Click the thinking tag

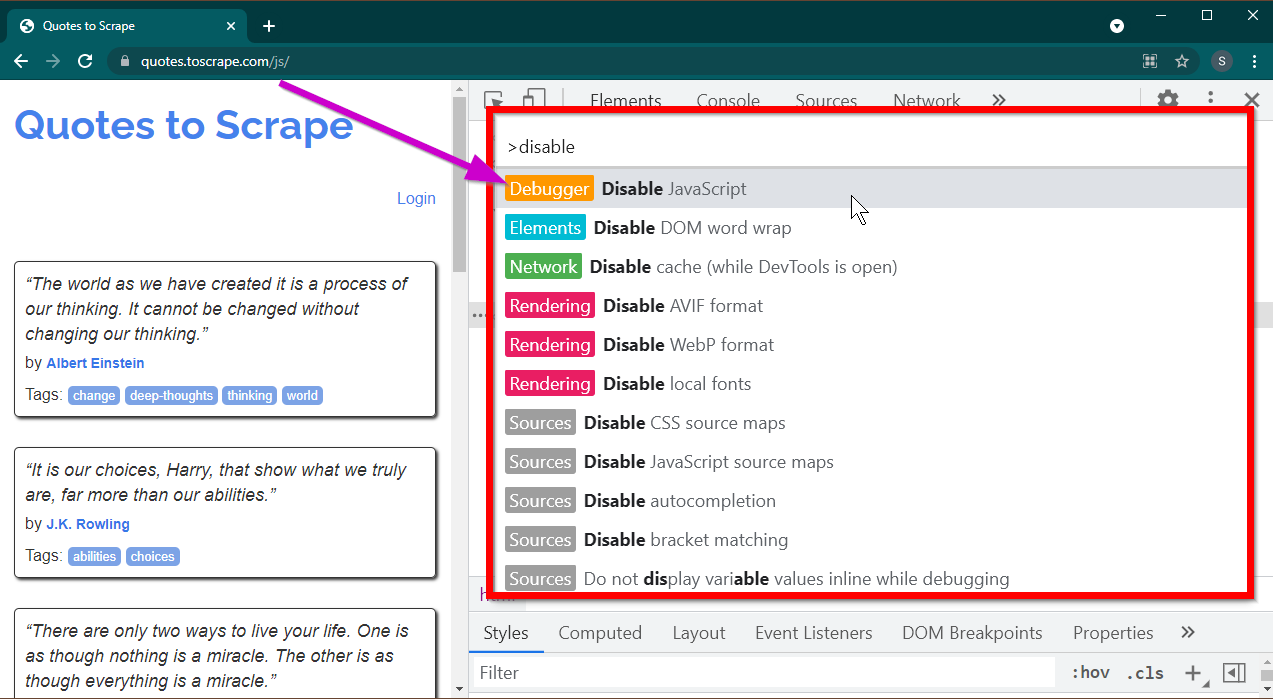pyautogui.click(x=249, y=396)
